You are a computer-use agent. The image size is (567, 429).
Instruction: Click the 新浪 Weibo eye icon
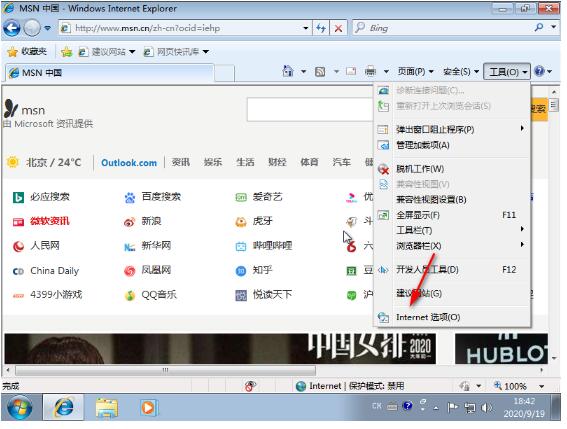click(x=129, y=222)
